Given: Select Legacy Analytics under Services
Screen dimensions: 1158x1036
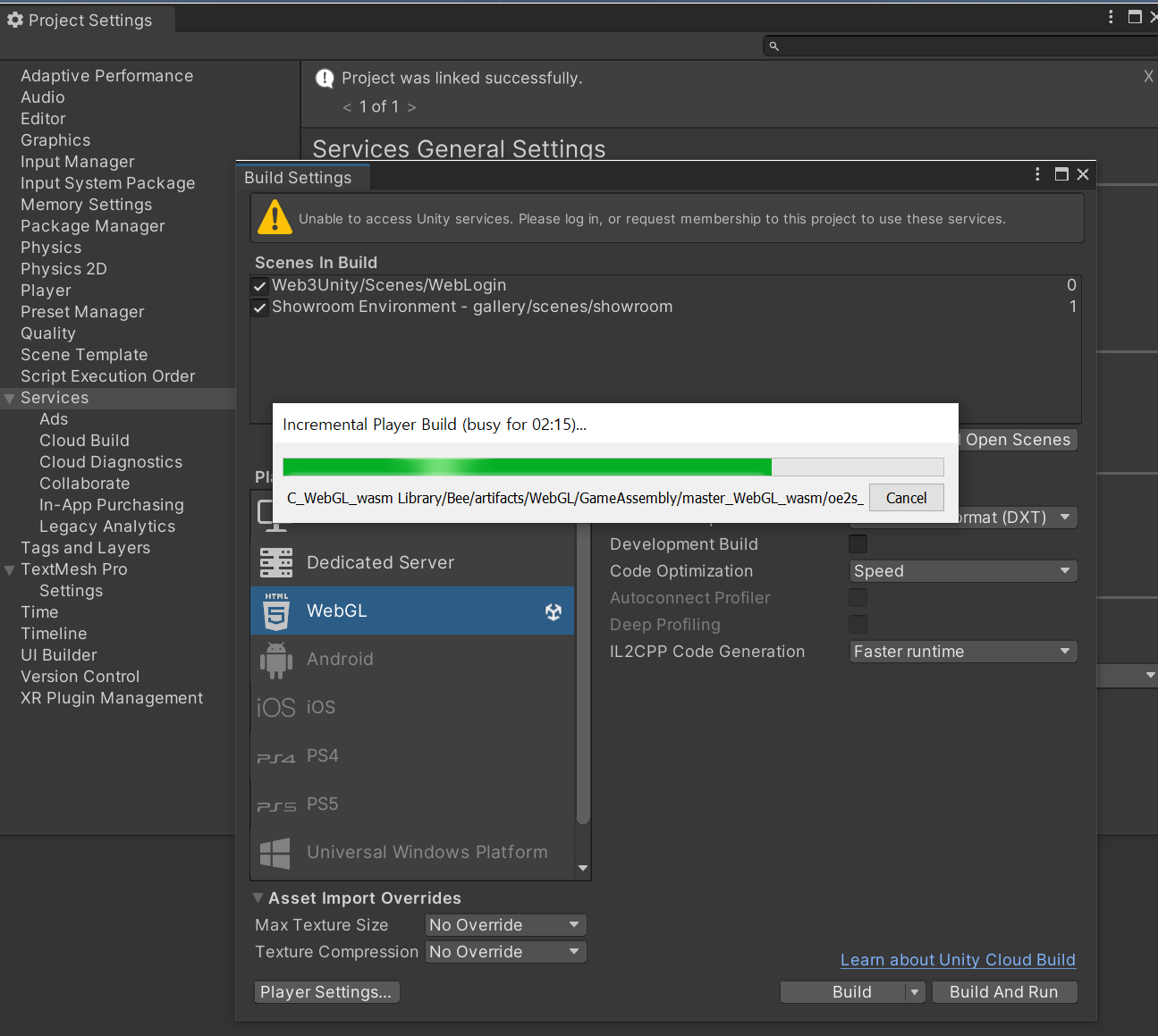Looking at the screenshot, I should tap(107, 526).
